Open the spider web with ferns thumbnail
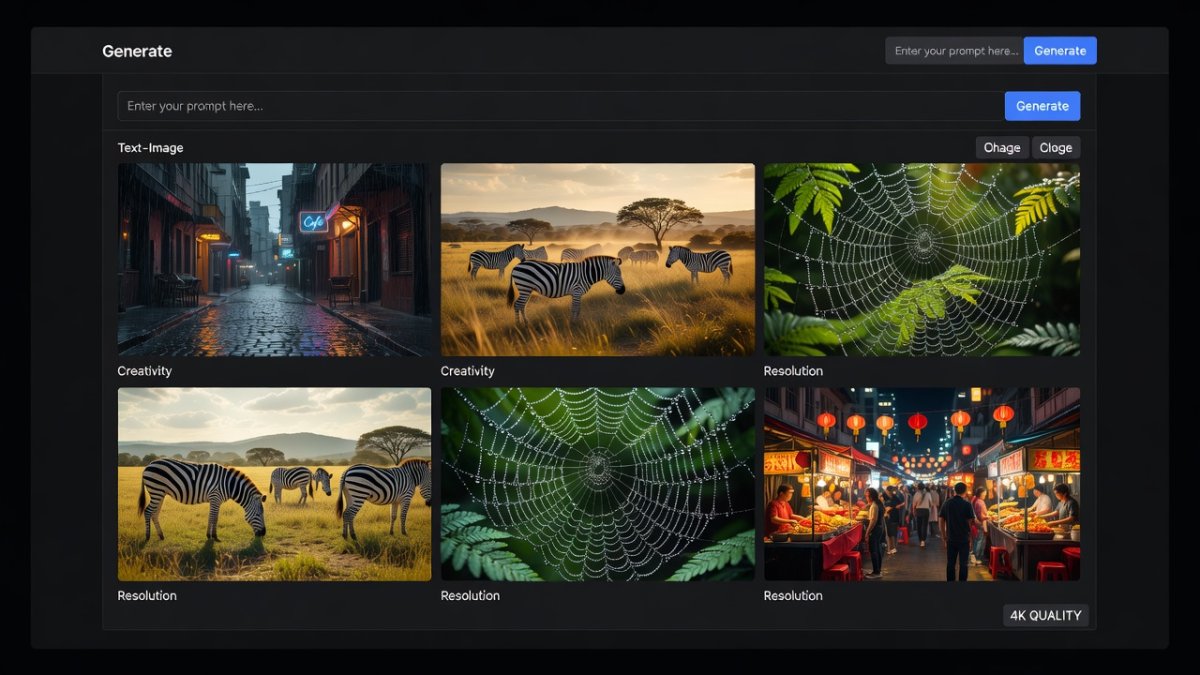Image resolution: width=1200 pixels, height=675 pixels. [922, 260]
